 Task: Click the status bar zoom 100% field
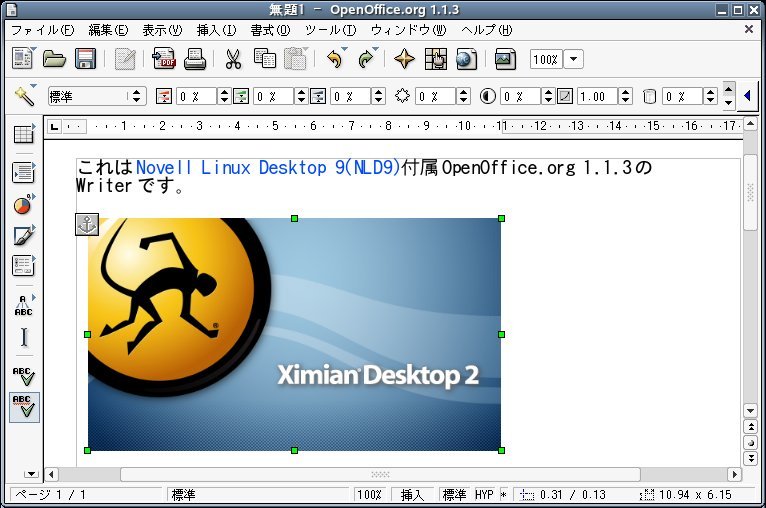[x=369, y=495]
